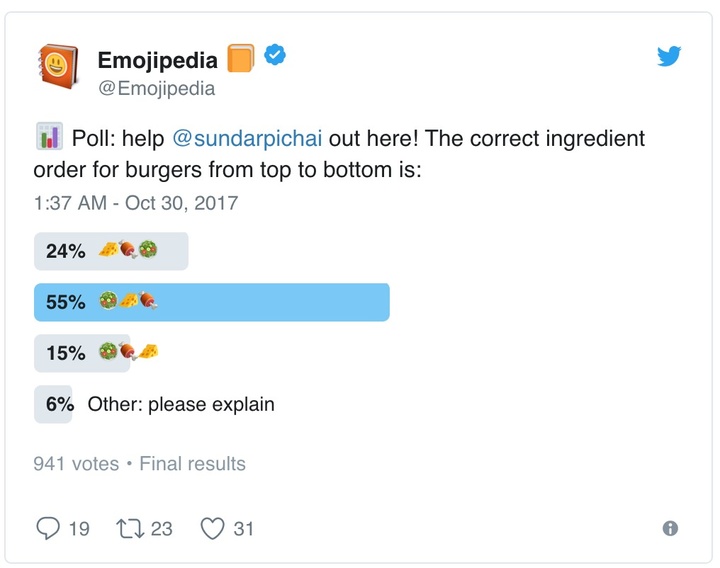The image size is (720, 568).
Task: Retweet using the retweet arrows icon
Action: (130, 529)
